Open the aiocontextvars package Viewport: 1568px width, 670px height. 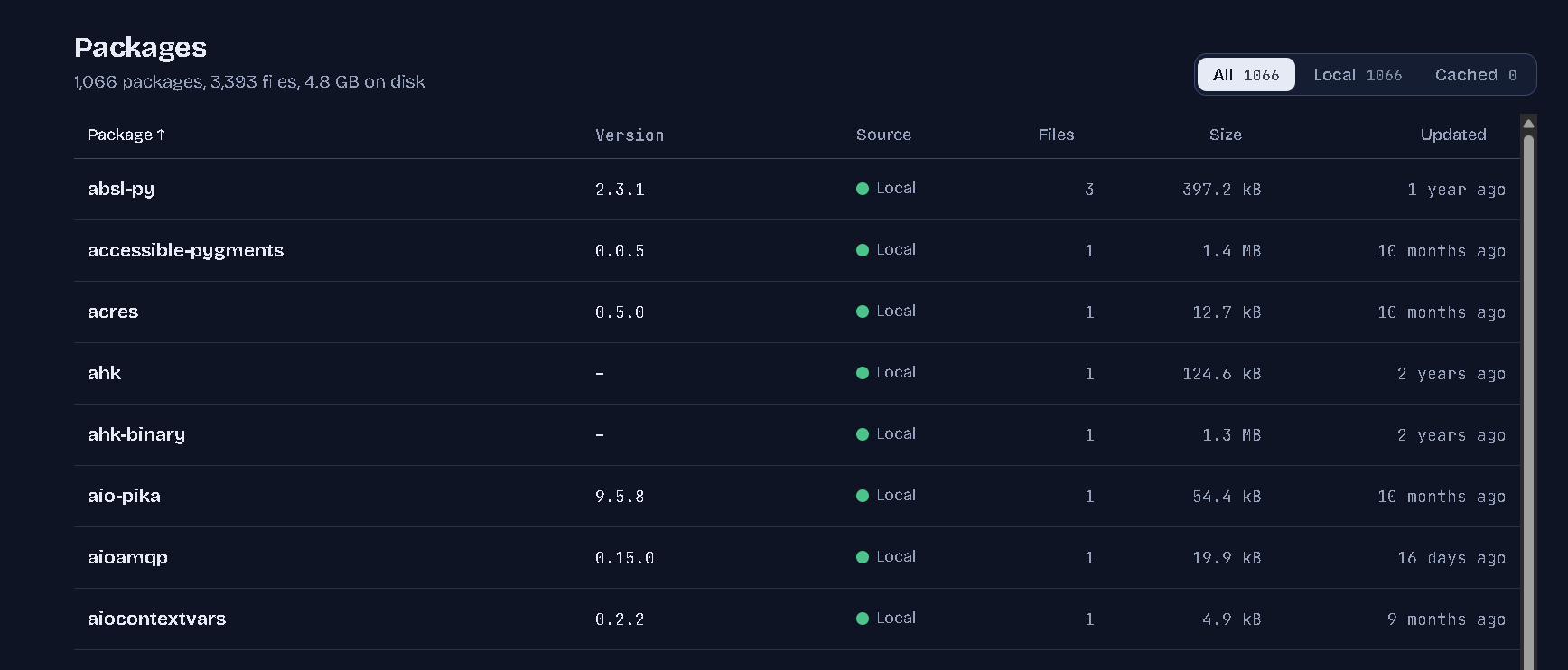click(x=156, y=619)
